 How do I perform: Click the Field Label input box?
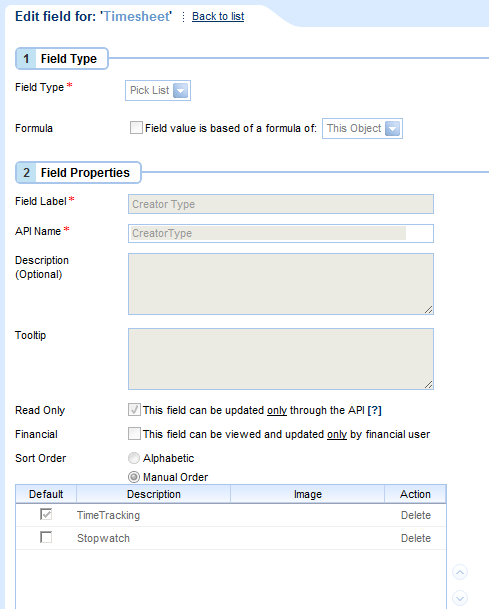click(281, 204)
